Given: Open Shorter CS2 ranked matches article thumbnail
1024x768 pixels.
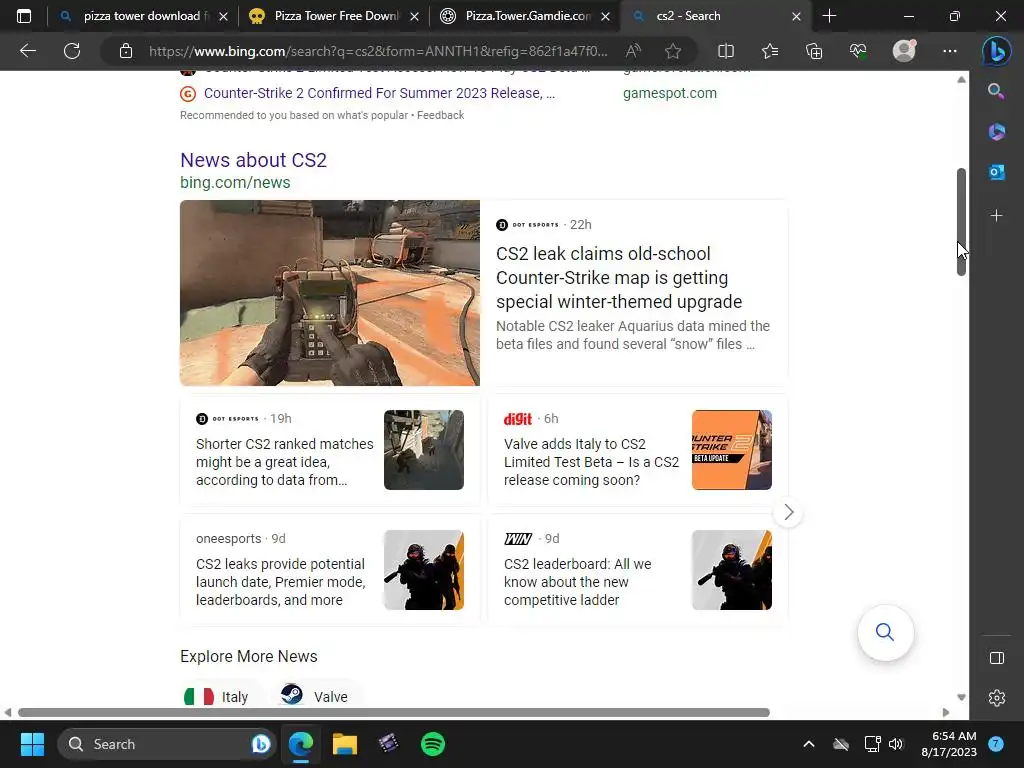Looking at the screenshot, I should (x=424, y=450).
